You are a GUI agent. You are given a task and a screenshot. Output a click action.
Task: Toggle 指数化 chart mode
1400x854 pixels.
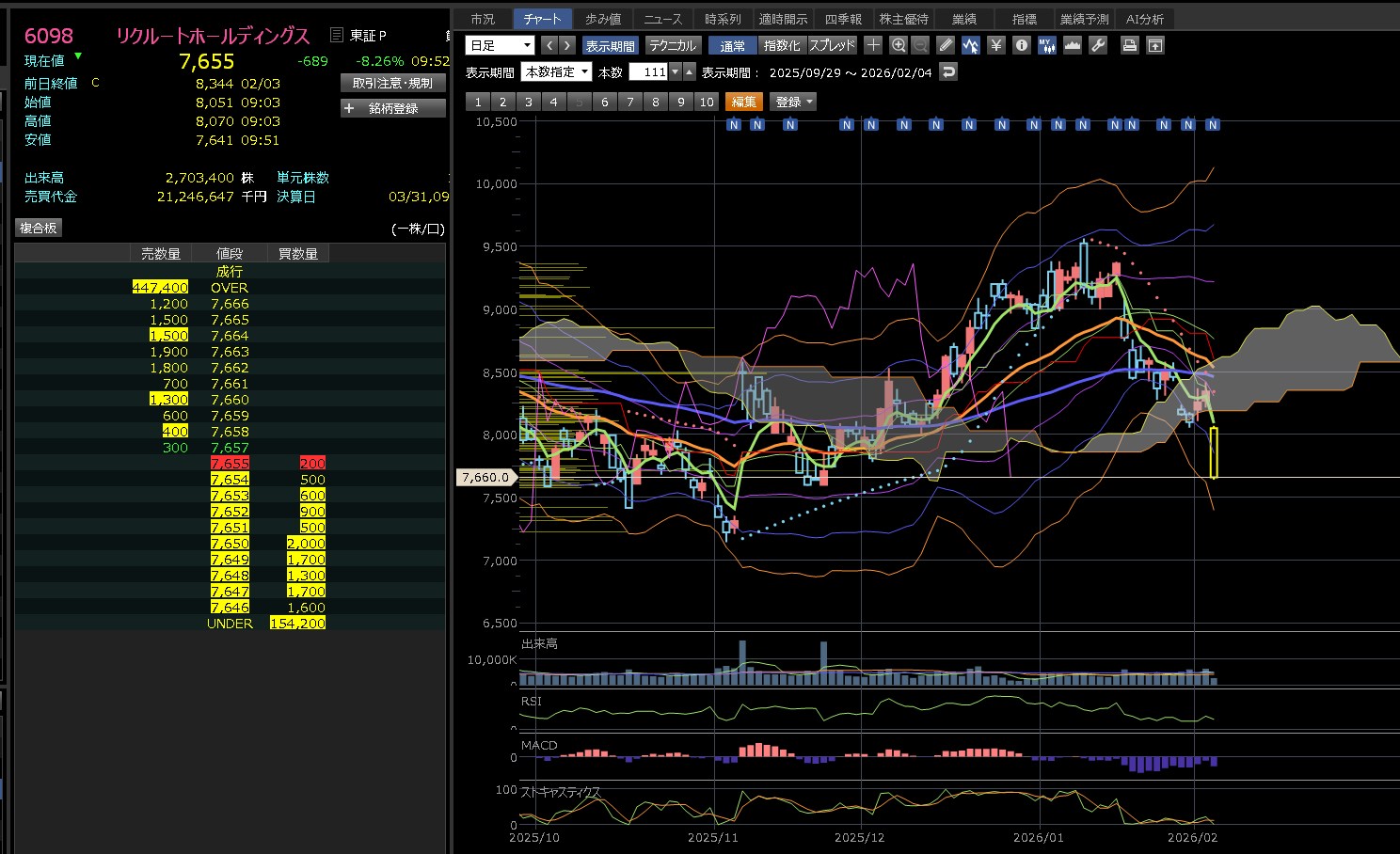[x=781, y=45]
